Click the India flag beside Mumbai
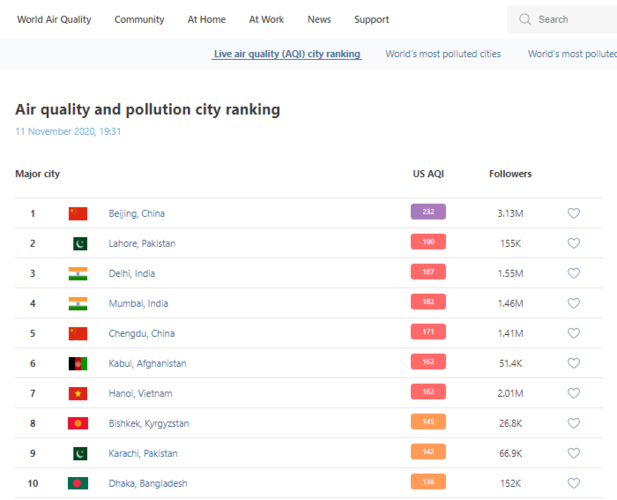Viewport: 617px width, 500px height. click(78, 303)
